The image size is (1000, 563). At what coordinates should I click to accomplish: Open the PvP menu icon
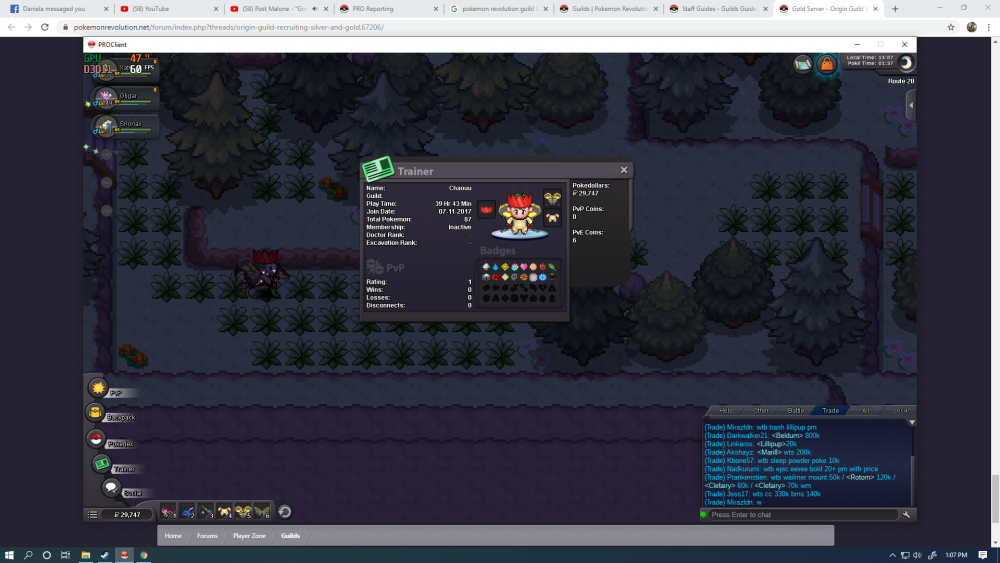98,387
